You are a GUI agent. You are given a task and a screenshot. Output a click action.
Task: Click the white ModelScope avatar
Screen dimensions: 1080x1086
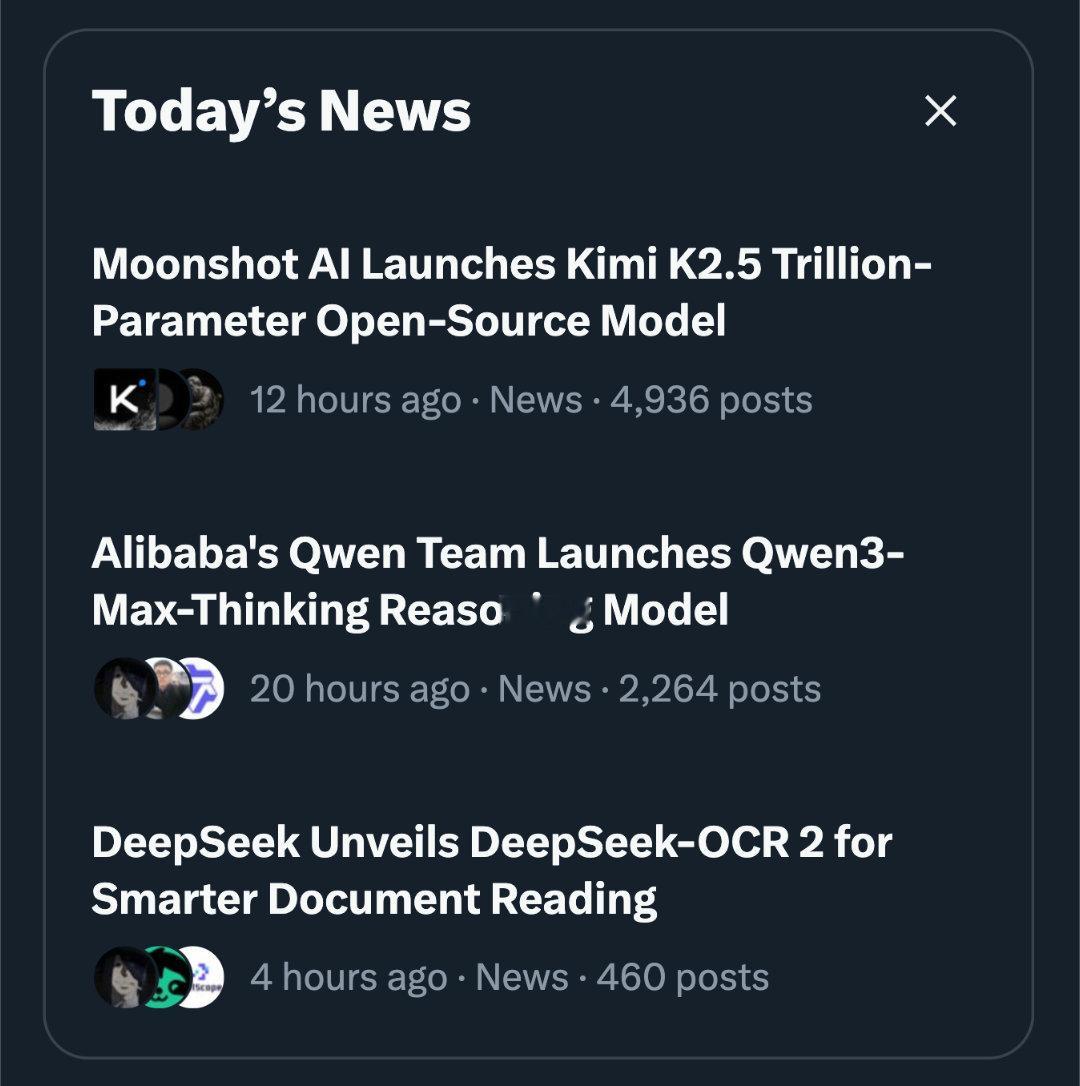click(201, 978)
